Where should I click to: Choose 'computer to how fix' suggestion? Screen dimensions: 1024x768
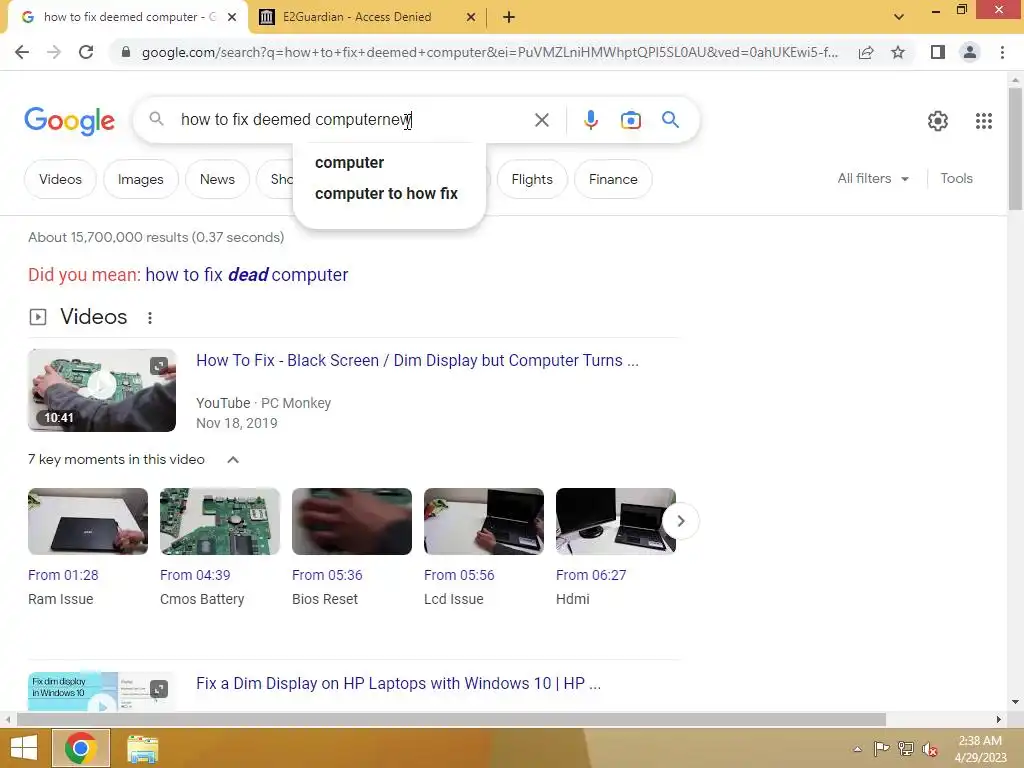[x=386, y=193]
